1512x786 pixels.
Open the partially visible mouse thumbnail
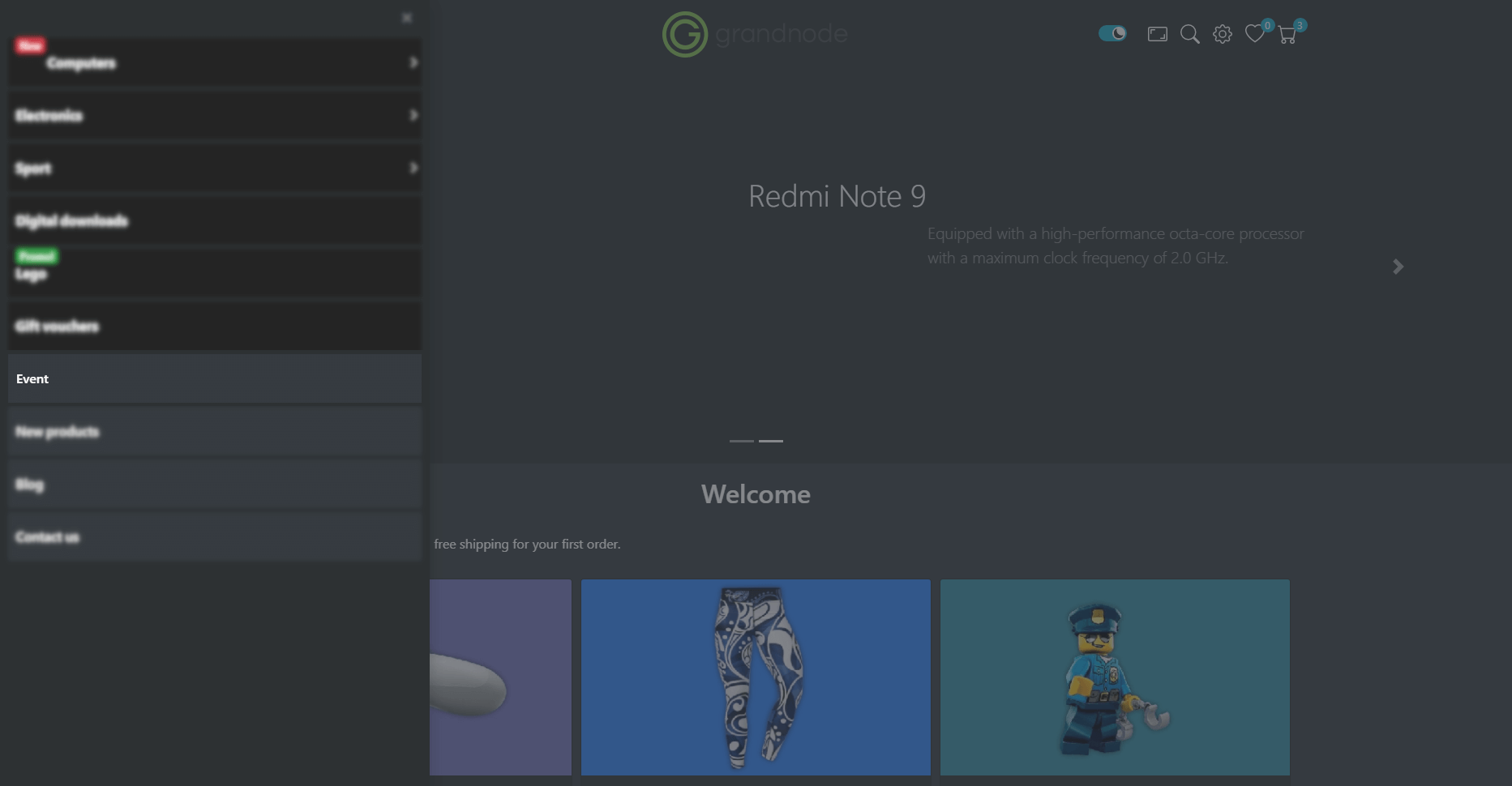pyautogui.click(x=500, y=677)
